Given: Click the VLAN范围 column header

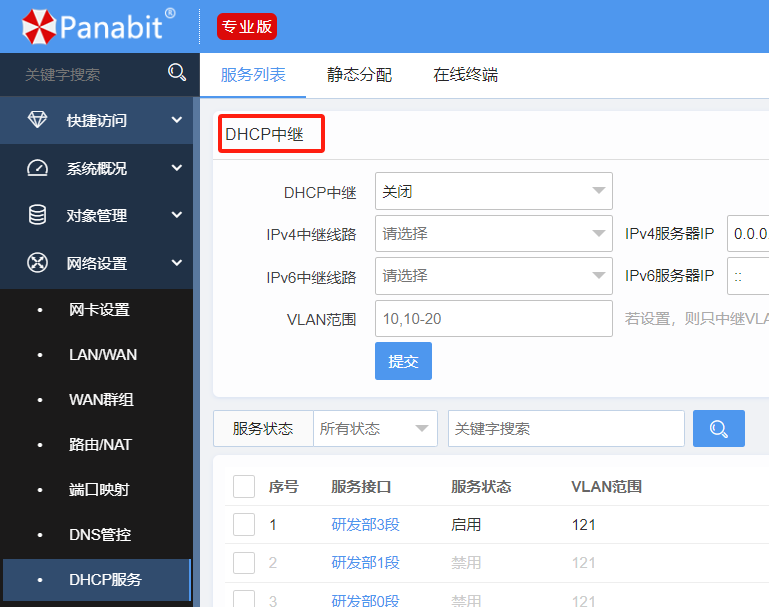Looking at the screenshot, I should pos(606,486).
